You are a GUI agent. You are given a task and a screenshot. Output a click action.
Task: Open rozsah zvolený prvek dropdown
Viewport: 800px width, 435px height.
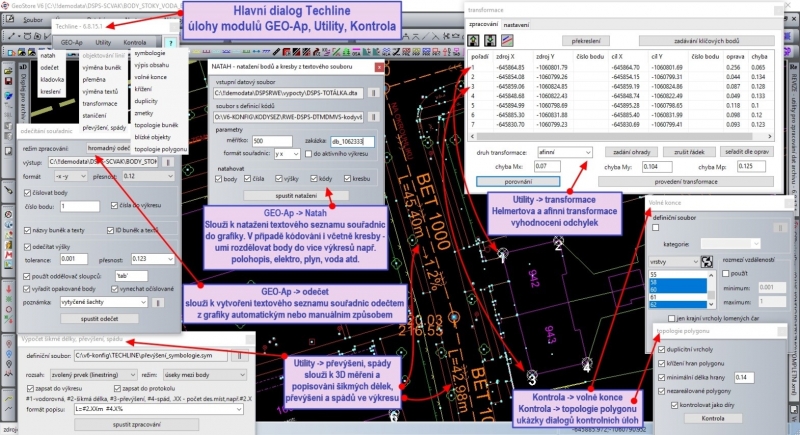coord(93,375)
